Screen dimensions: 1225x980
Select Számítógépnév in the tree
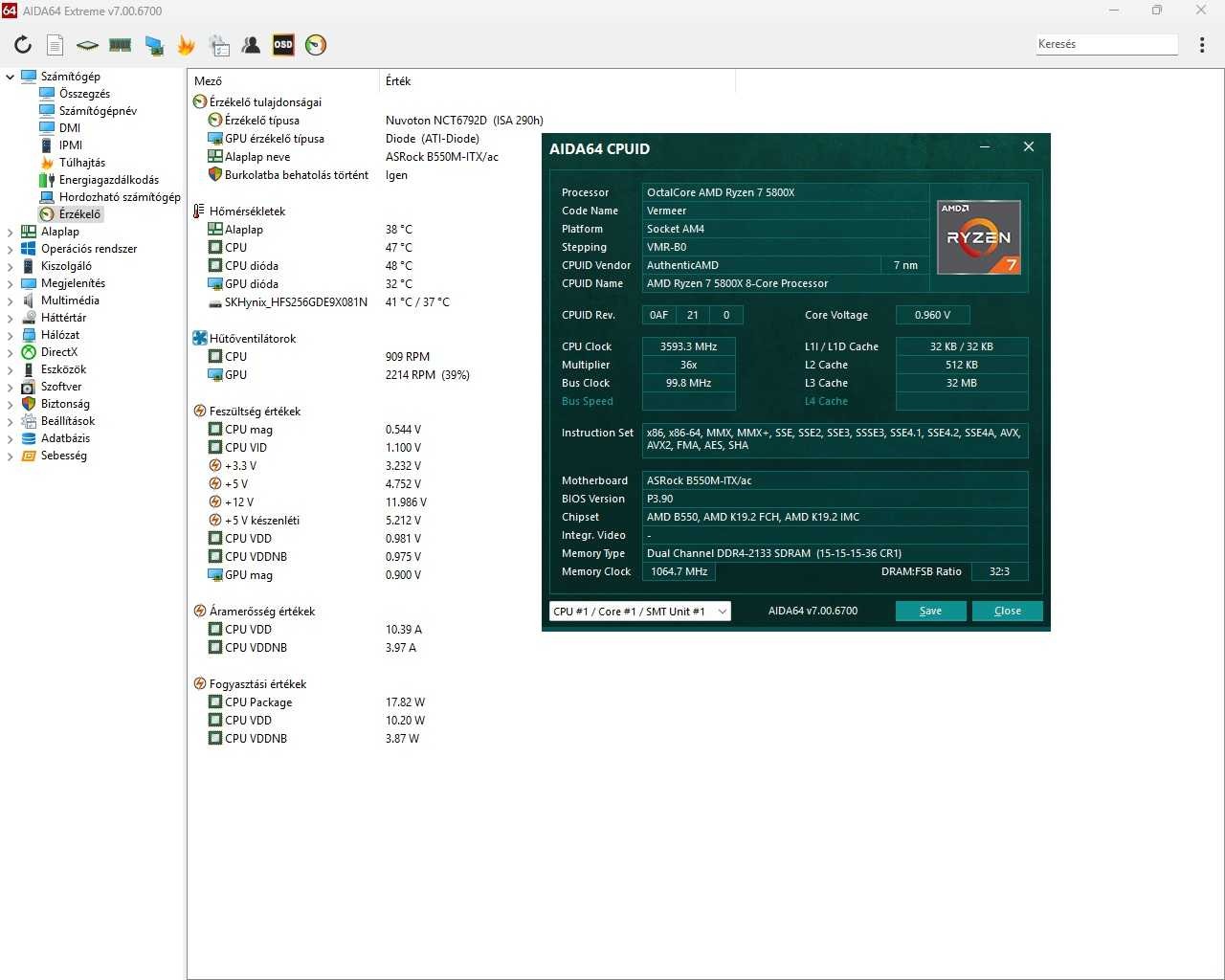(98, 111)
